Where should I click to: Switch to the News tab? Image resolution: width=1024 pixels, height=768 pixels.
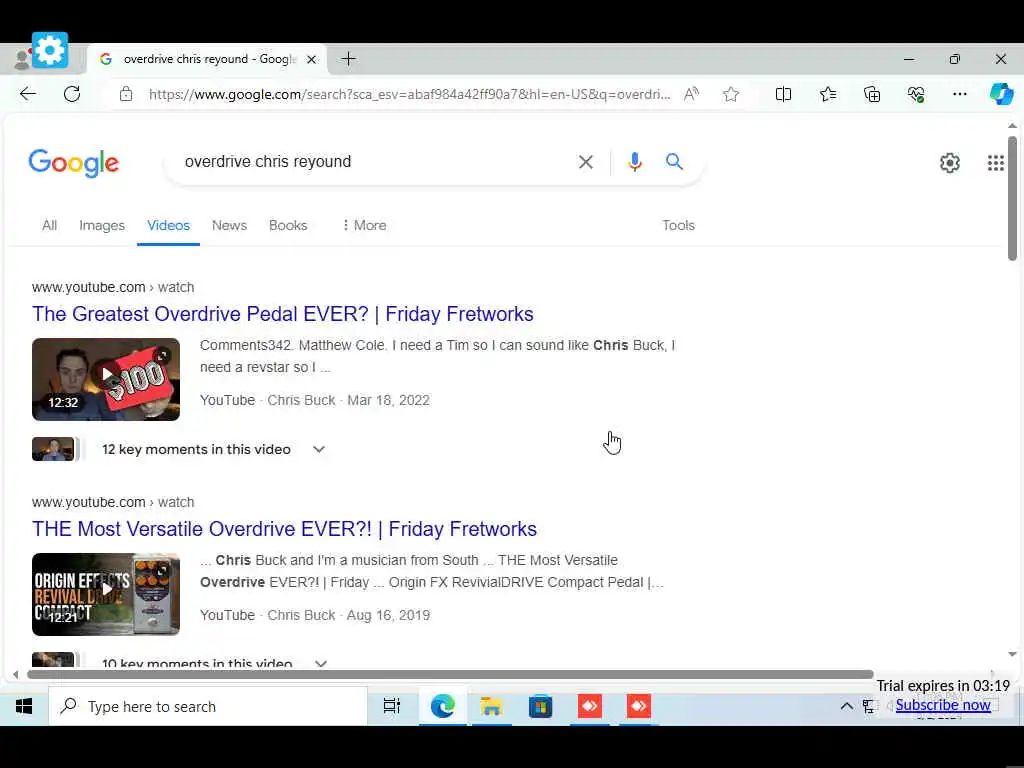229,225
